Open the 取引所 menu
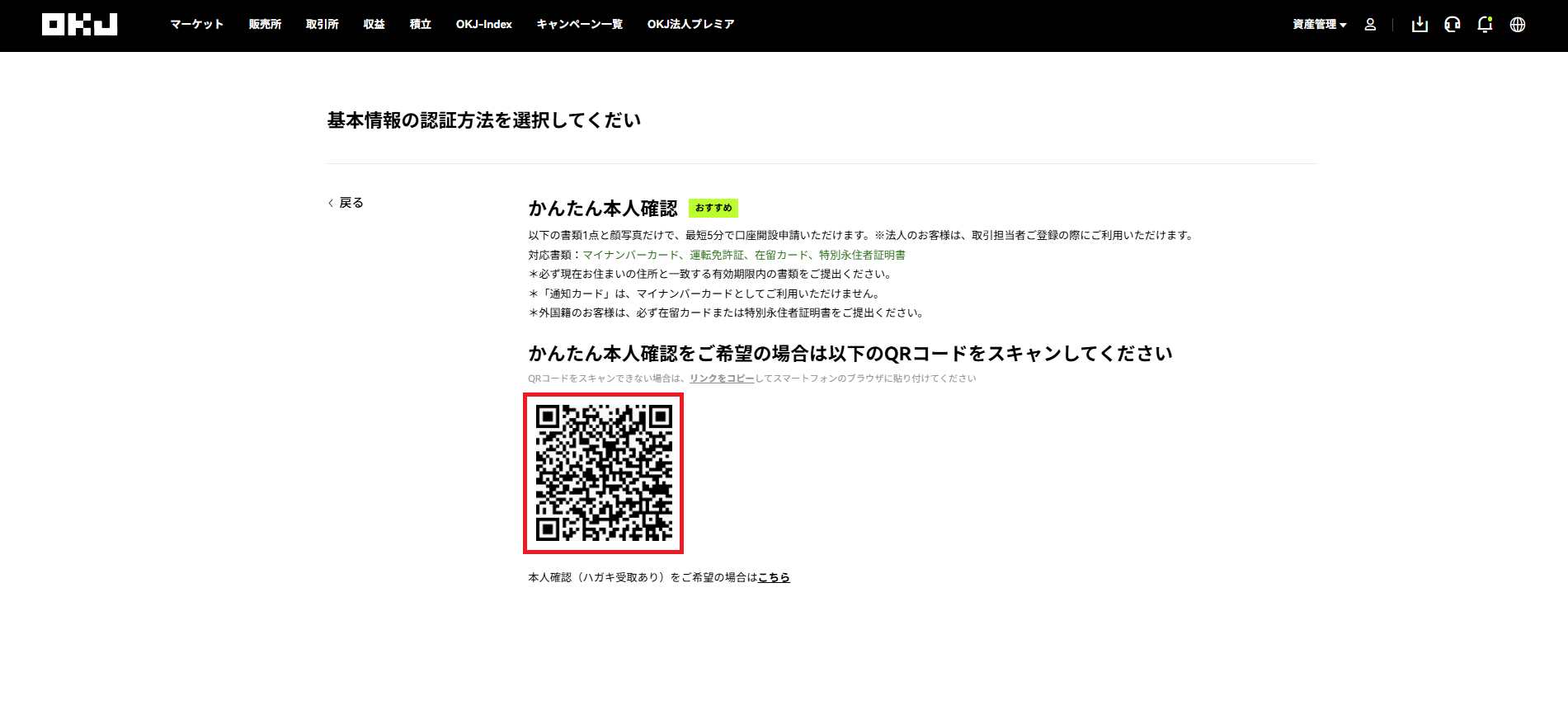The width and height of the screenshot is (1568, 705). coord(323,25)
